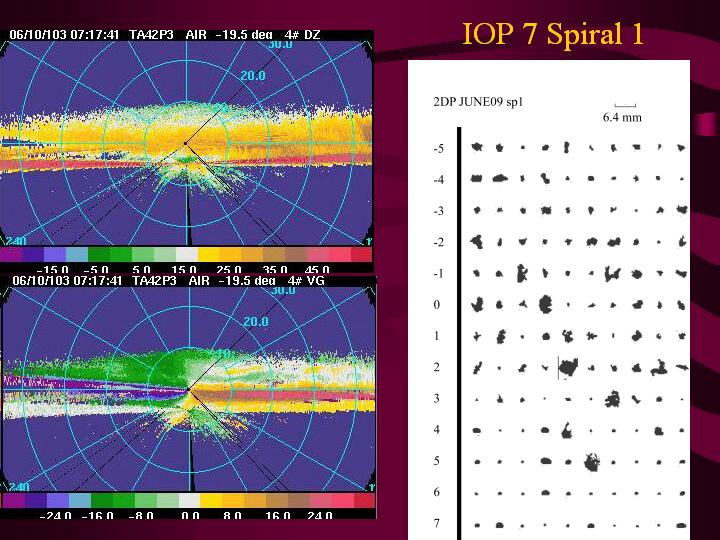This screenshot has height=540, width=720.
Task: Pick the yellow swatch on the VG color bar
Action: pos(212,501)
